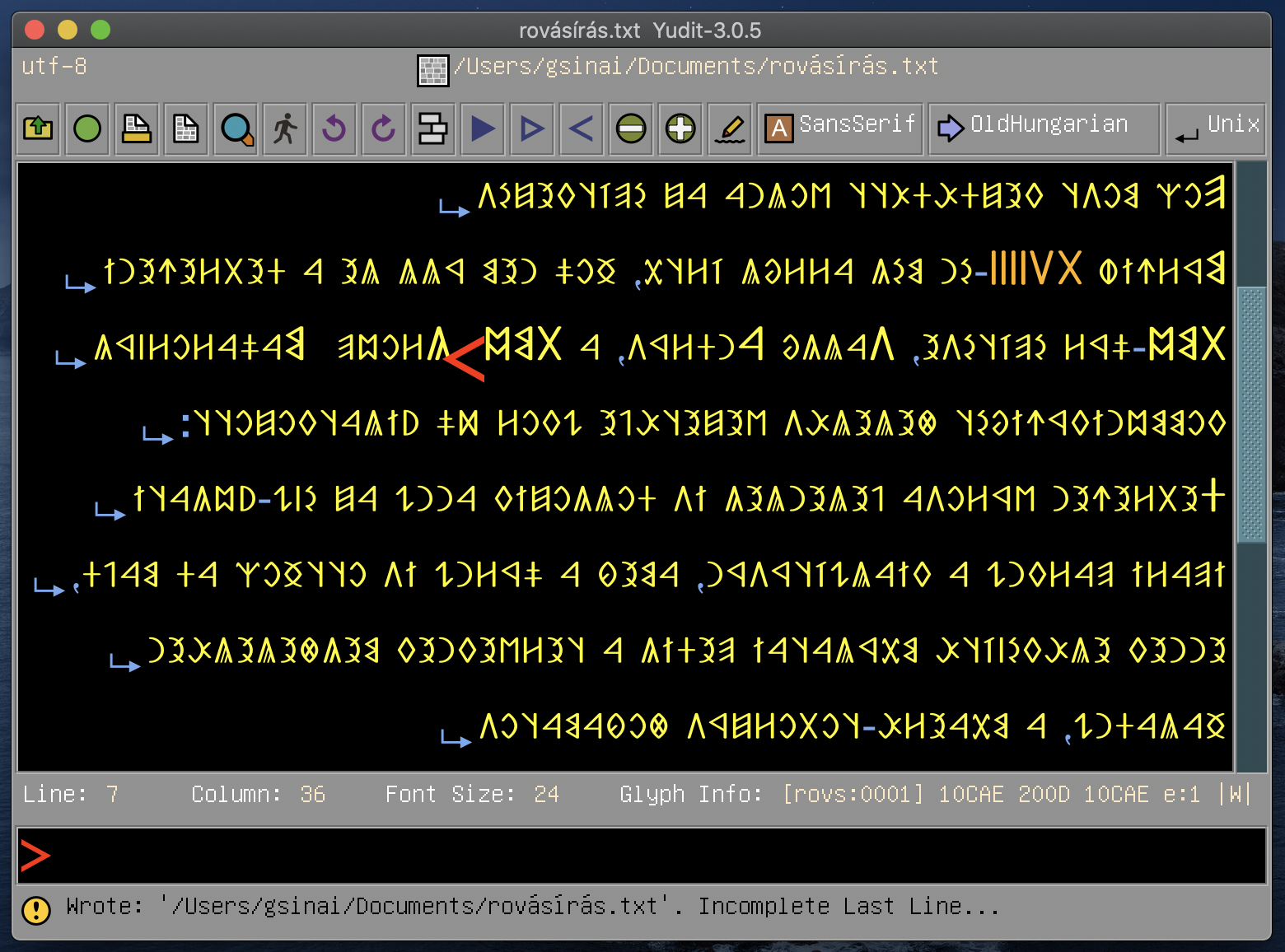The width and height of the screenshot is (1285, 952).
Task: Toggle the green circle toolbar button
Action: coord(87,128)
